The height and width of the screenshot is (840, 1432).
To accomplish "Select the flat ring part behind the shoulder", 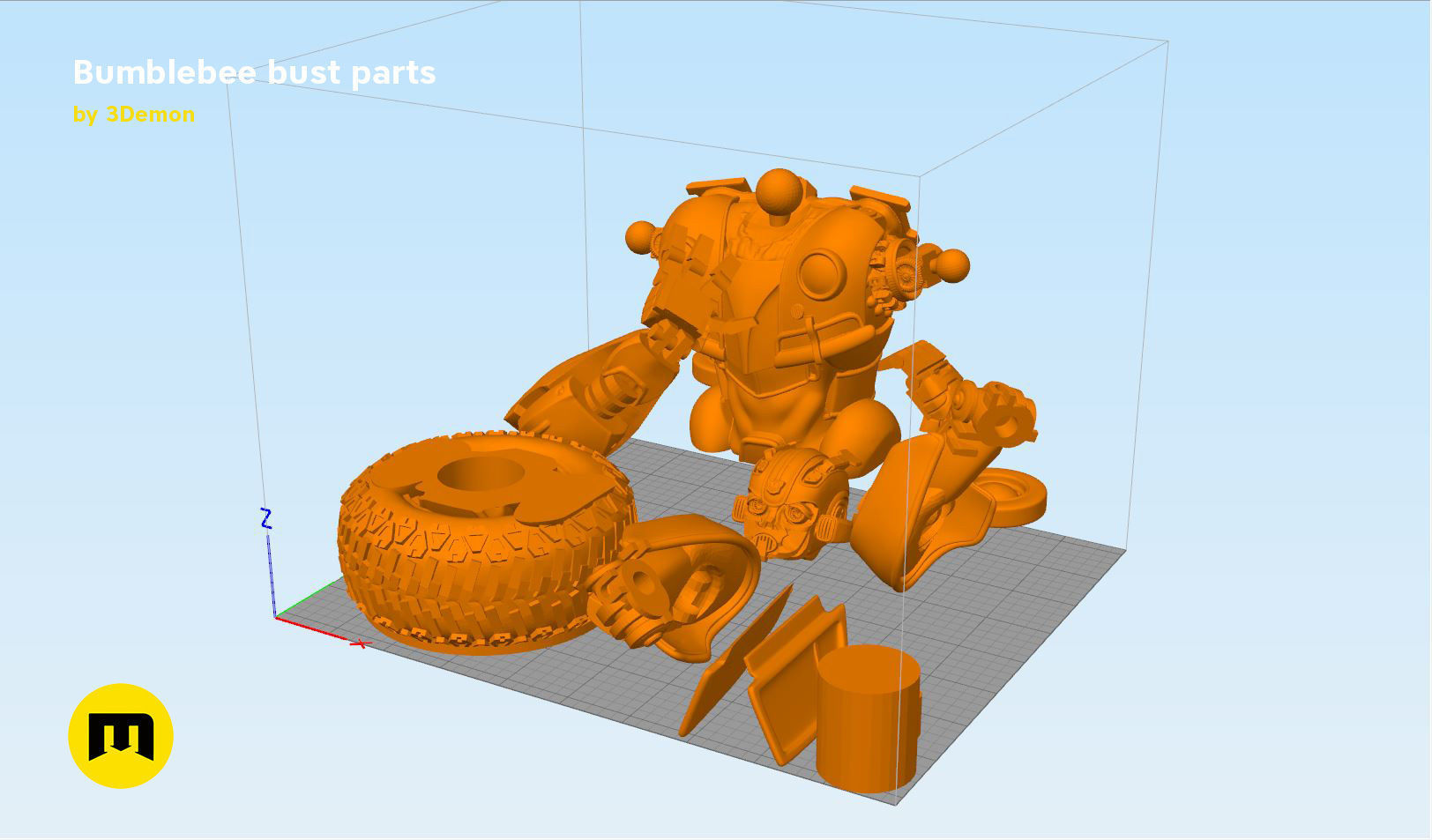I will tap(1014, 499).
